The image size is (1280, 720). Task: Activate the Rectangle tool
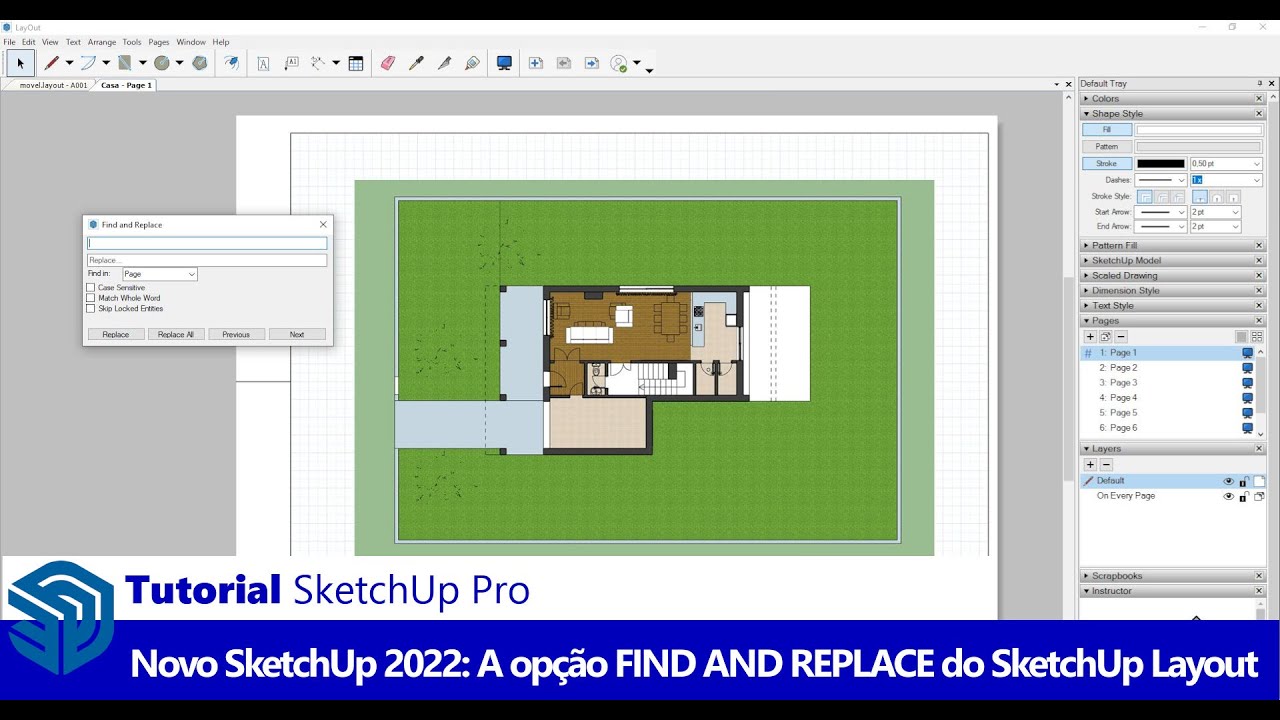pyautogui.click(x=125, y=63)
